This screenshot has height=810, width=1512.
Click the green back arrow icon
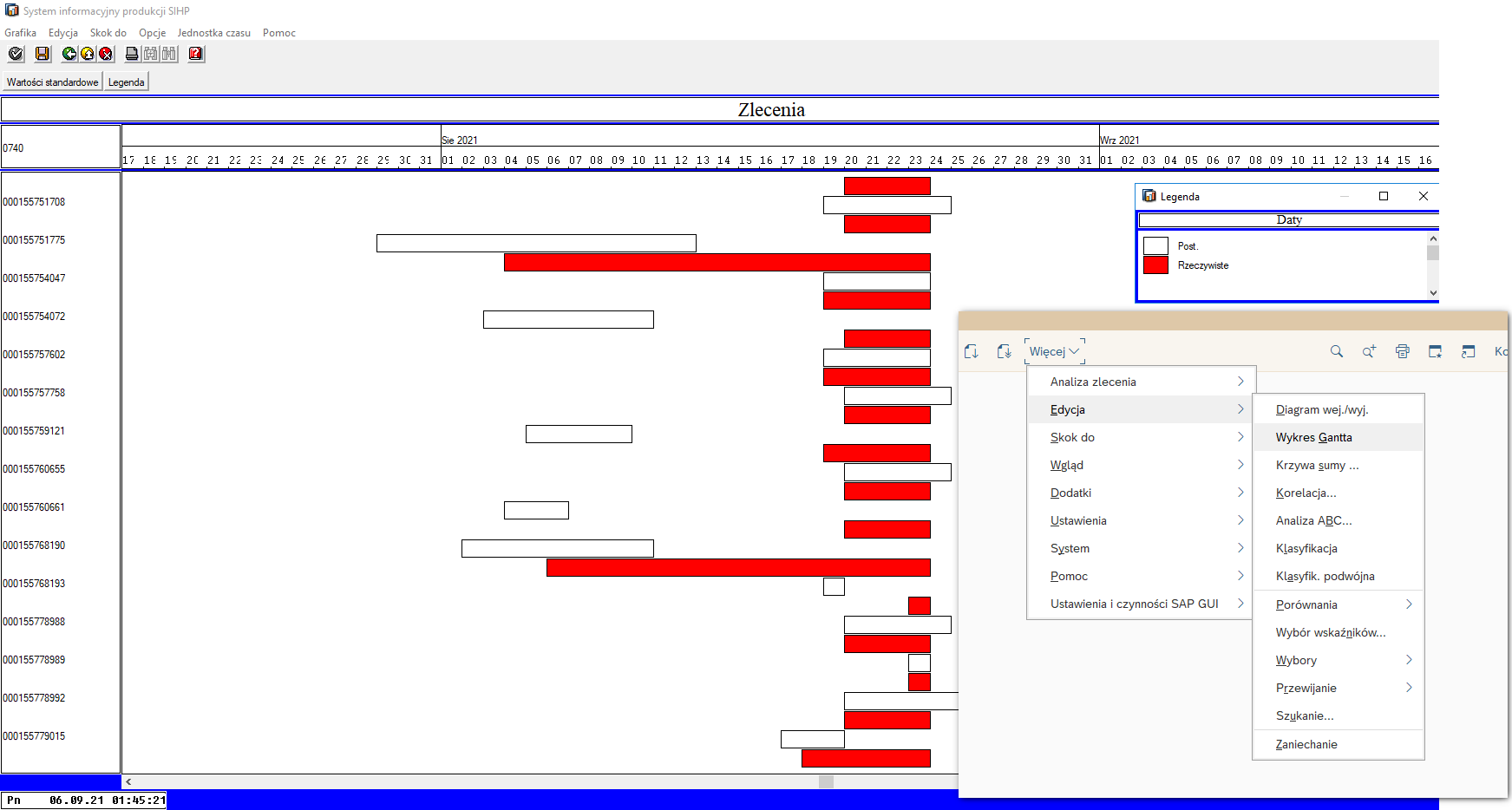pos(69,54)
